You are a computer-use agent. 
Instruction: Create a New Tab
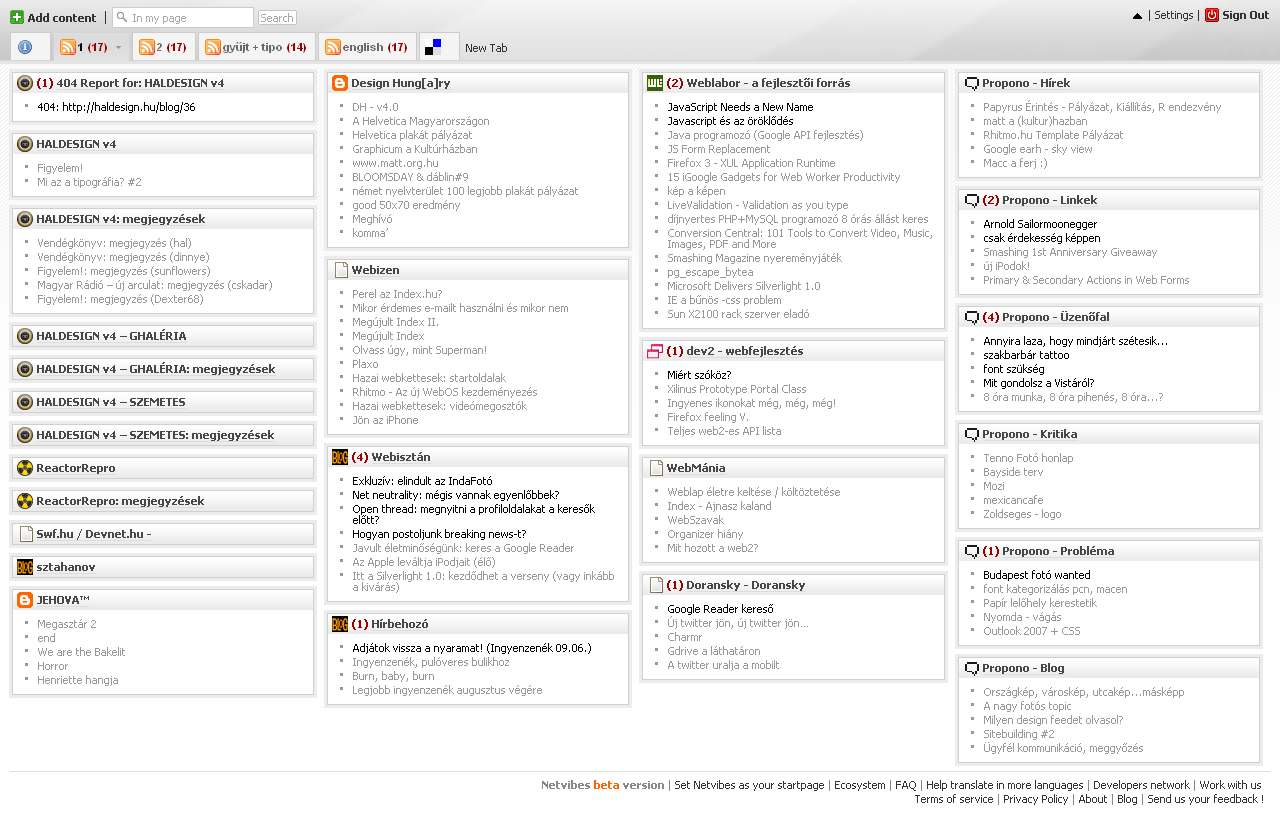[x=486, y=48]
